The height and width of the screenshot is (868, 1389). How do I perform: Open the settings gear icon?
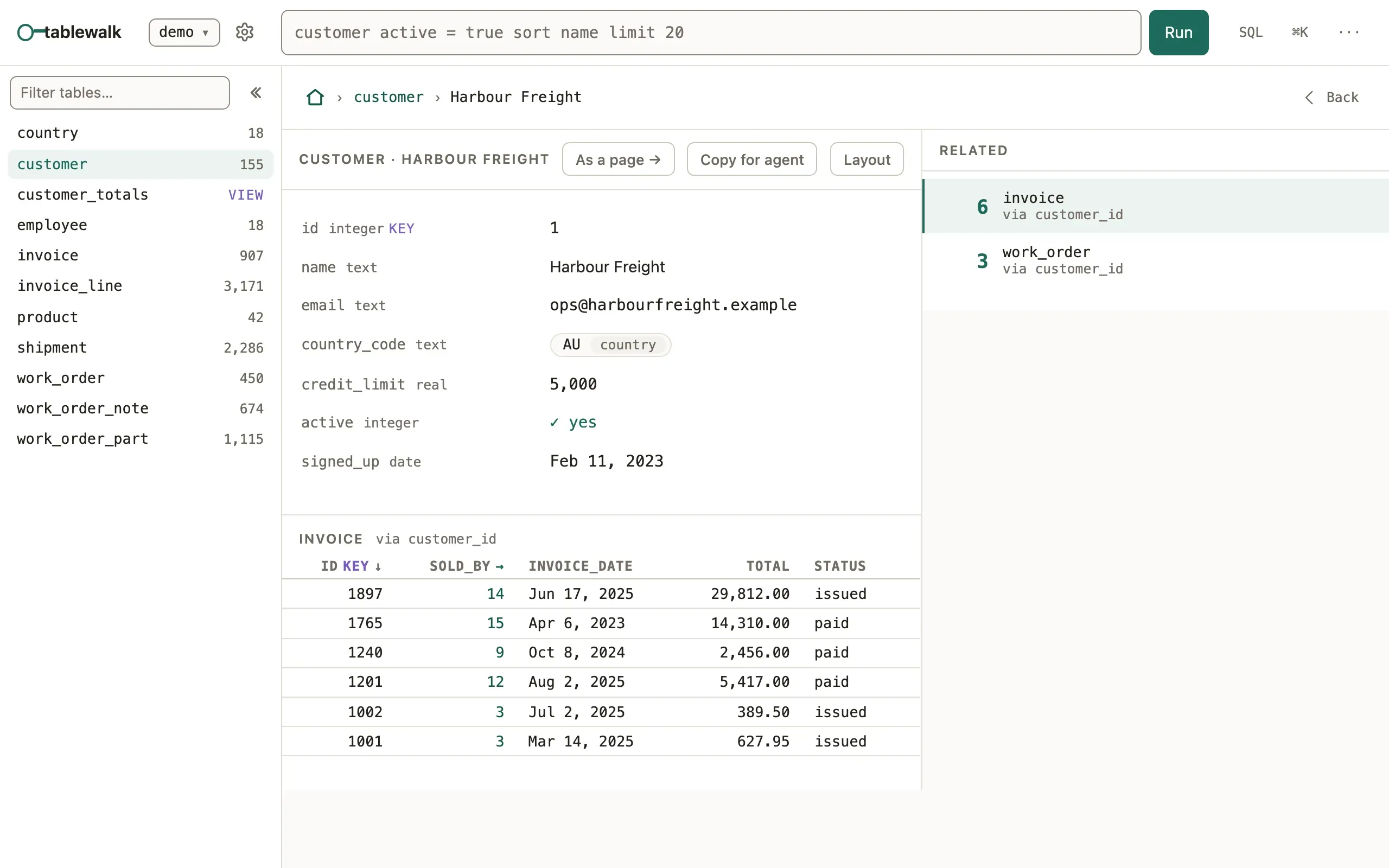click(x=245, y=32)
